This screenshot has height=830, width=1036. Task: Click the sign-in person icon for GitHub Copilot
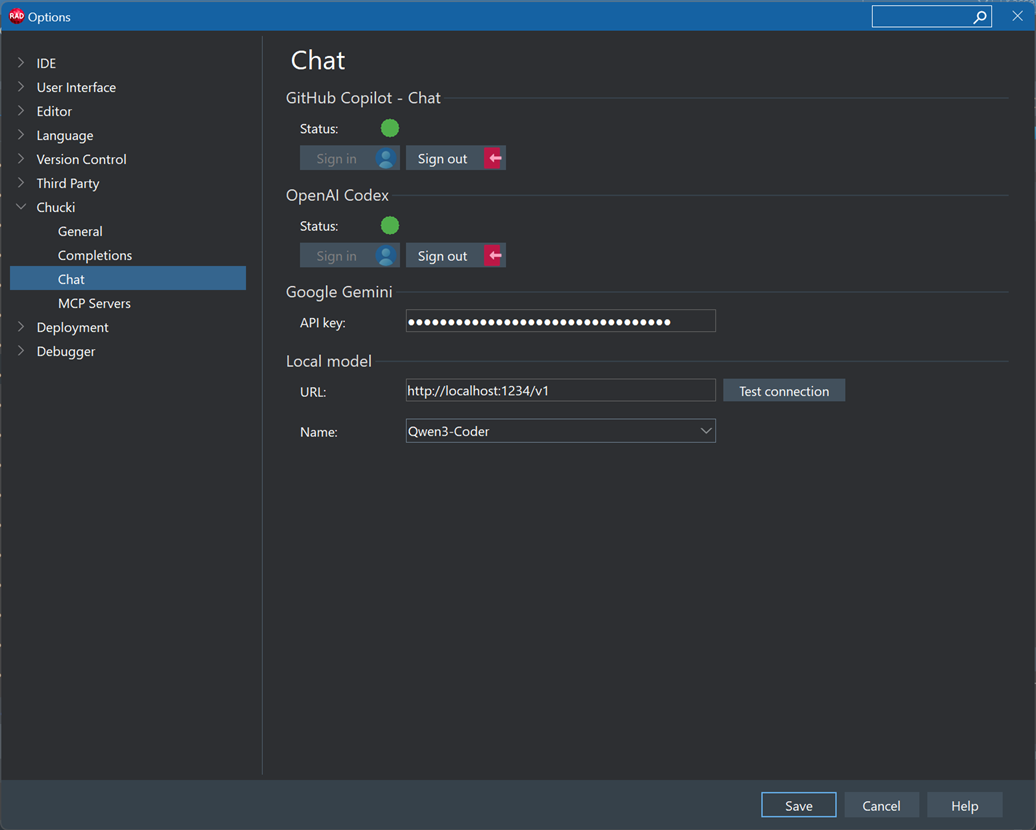pos(384,158)
